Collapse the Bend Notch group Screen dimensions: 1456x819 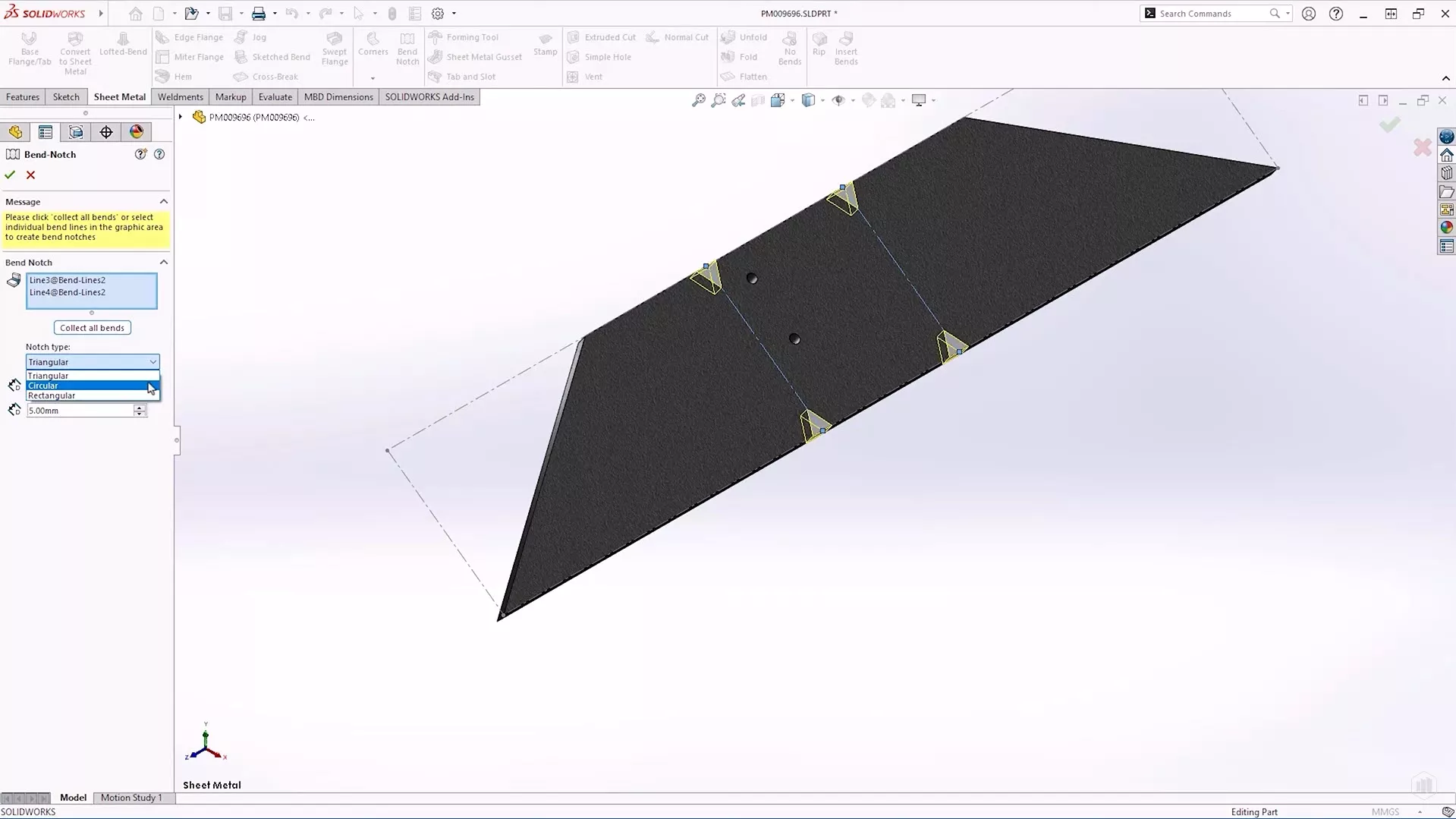pyautogui.click(x=163, y=262)
